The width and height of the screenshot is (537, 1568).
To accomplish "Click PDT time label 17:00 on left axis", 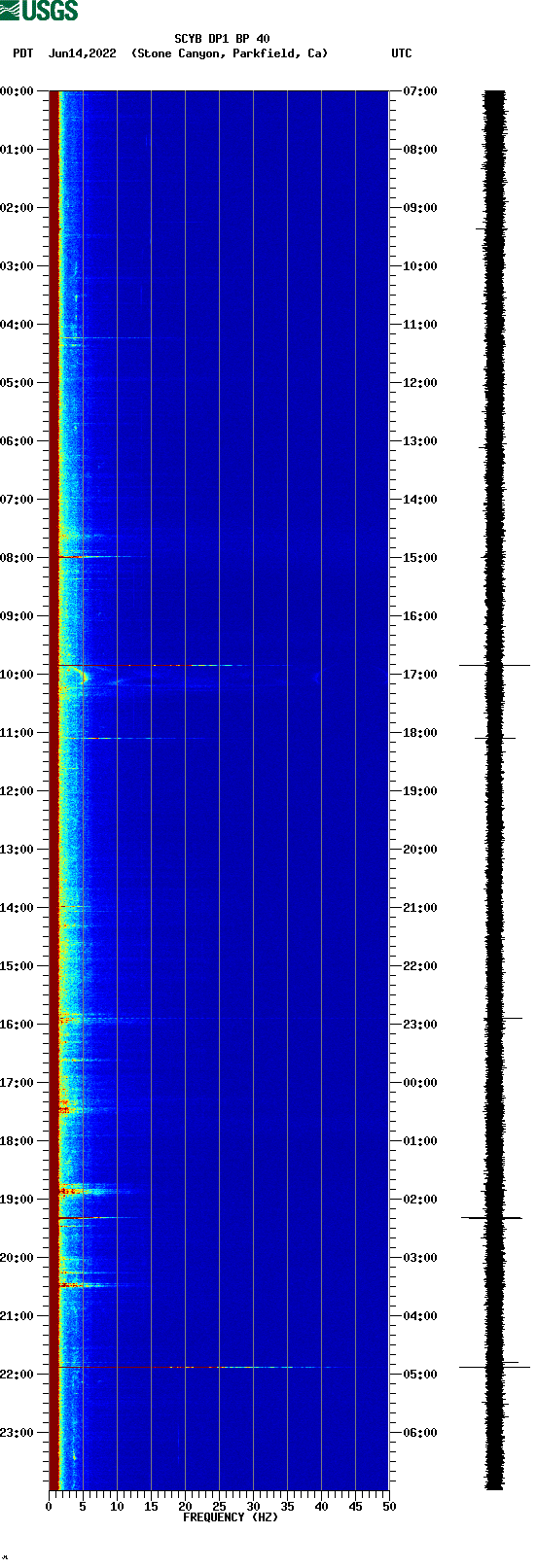I will point(18,1083).
